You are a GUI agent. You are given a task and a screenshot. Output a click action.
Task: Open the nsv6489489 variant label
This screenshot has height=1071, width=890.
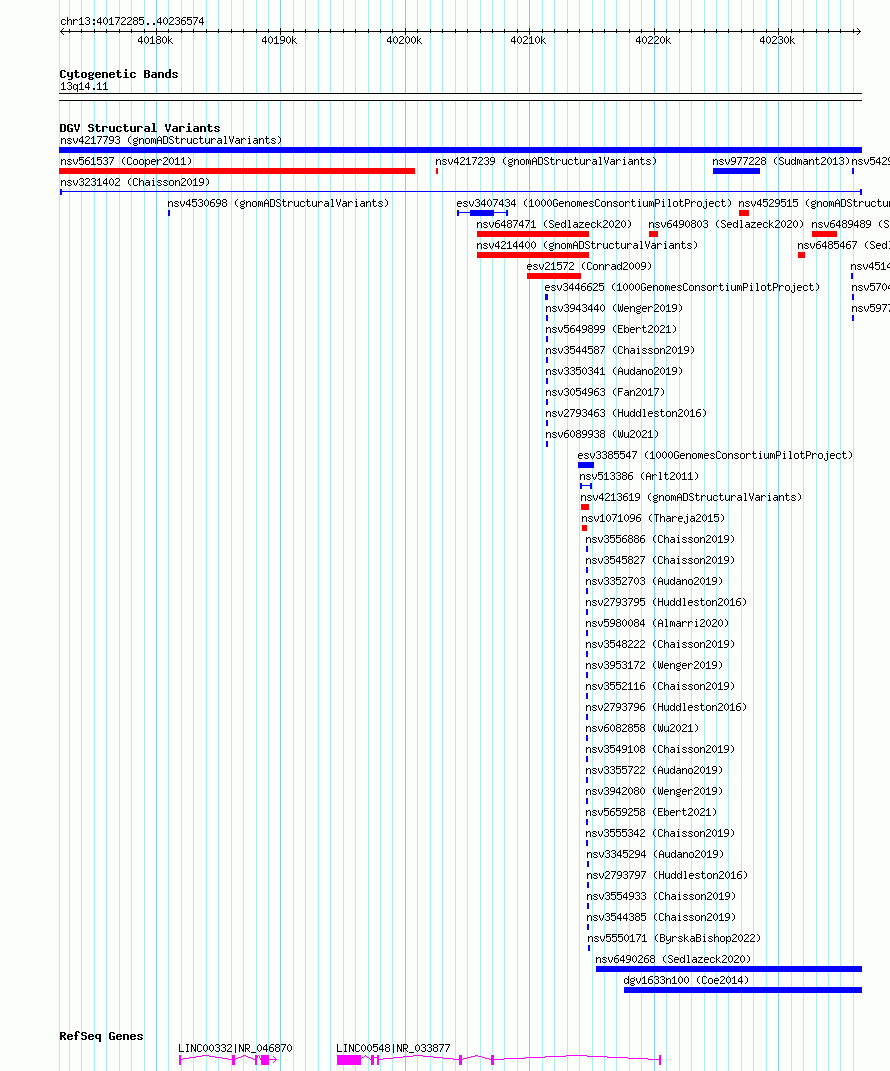[x=850, y=224]
